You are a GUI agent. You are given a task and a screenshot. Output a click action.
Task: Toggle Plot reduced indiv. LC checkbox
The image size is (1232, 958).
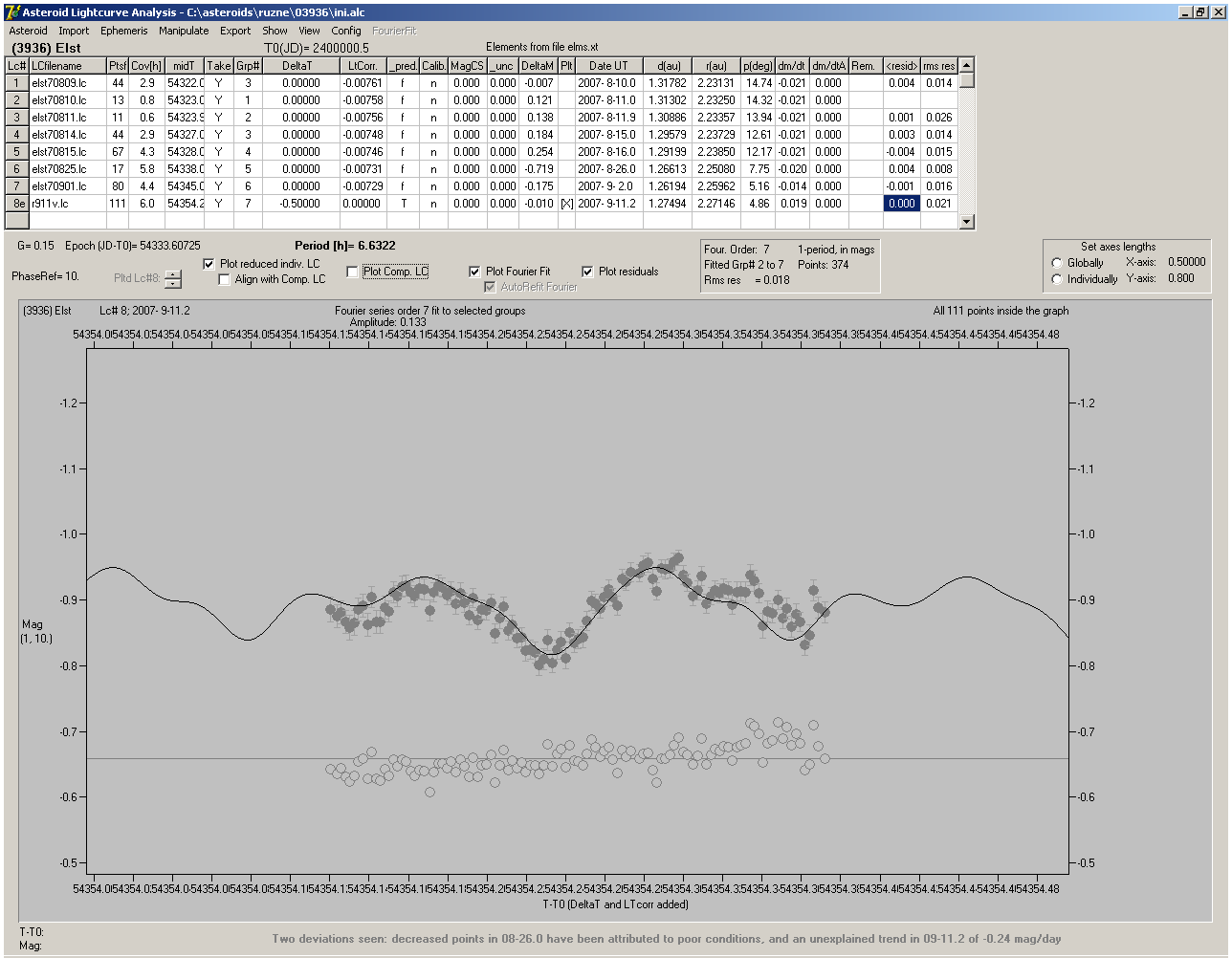[x=209, y=264]
